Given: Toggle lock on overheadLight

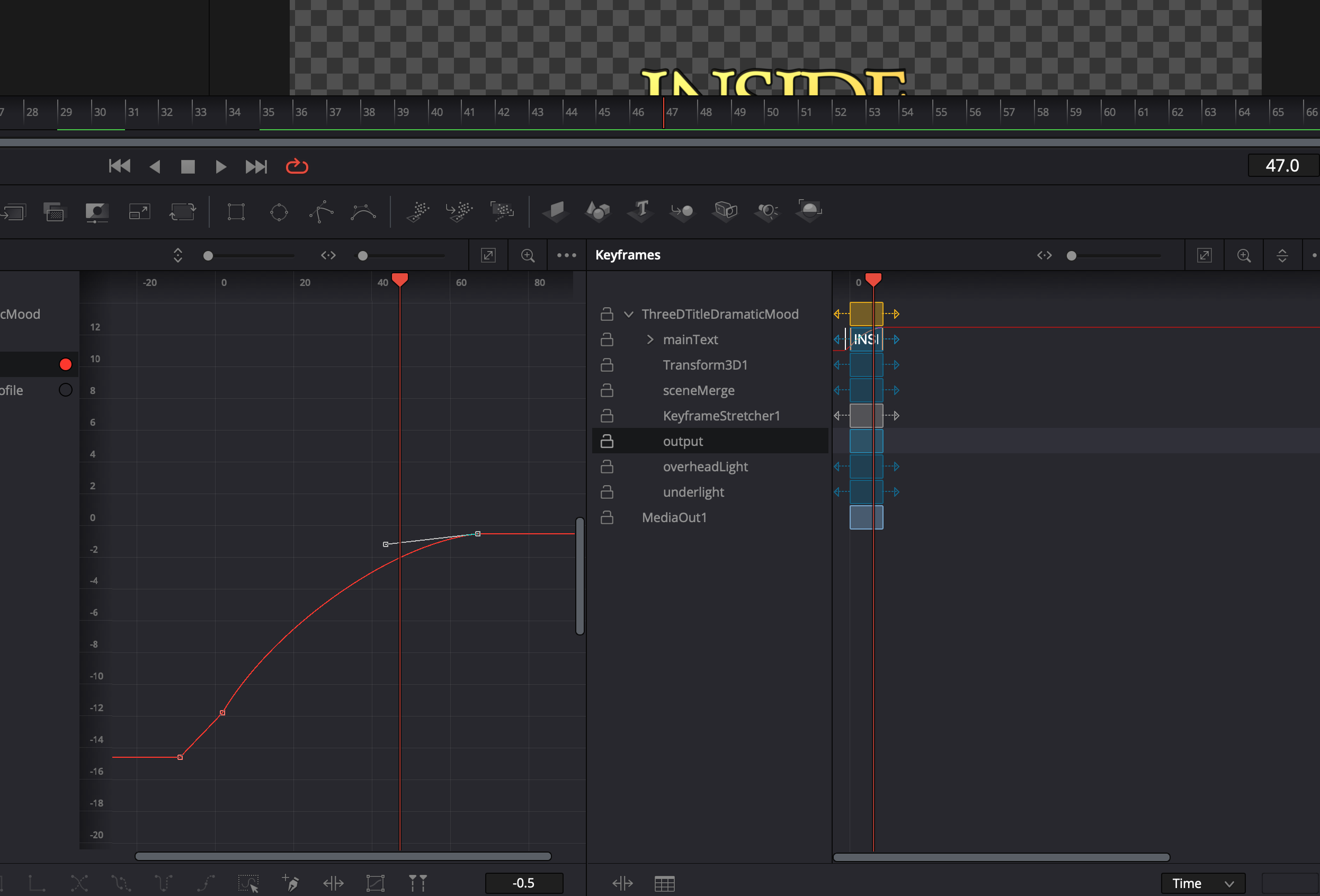Looking at the screenshot, I should (x=607, y=467).
